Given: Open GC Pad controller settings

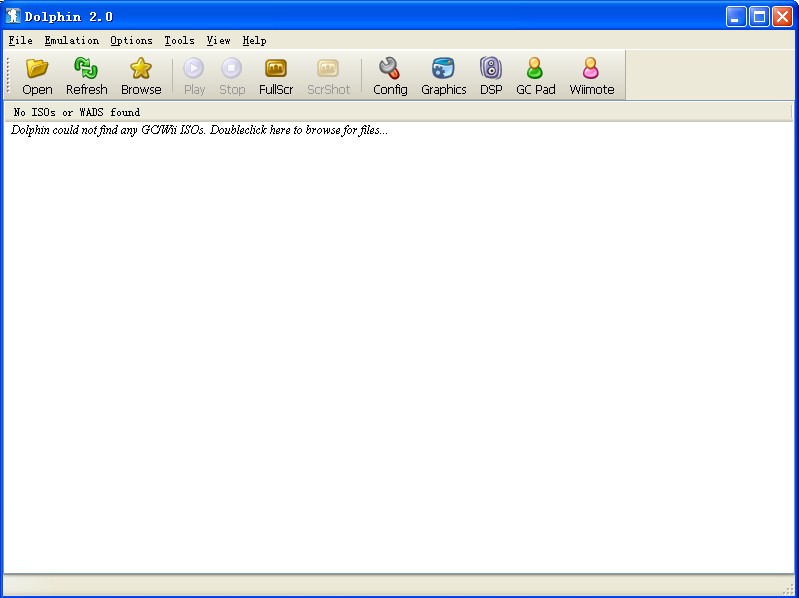Looking at the screenshot, I should coord(535,76).
